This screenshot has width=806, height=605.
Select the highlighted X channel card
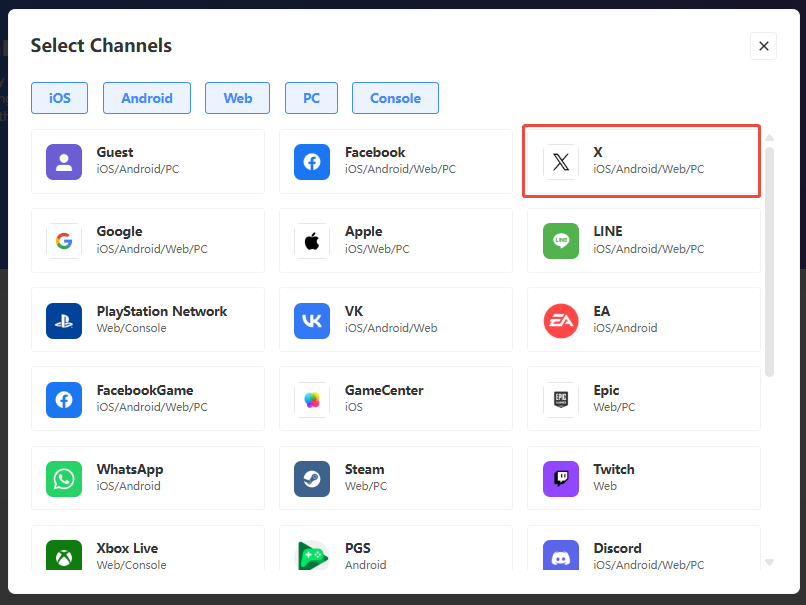click(642, 161)
